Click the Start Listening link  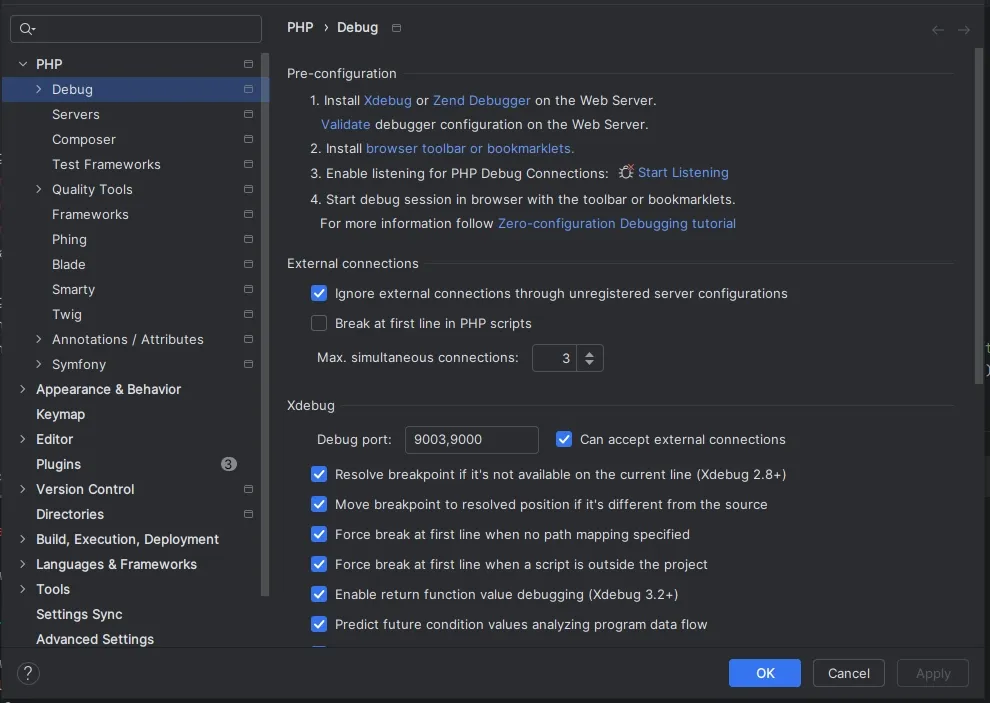coord(683,172)
